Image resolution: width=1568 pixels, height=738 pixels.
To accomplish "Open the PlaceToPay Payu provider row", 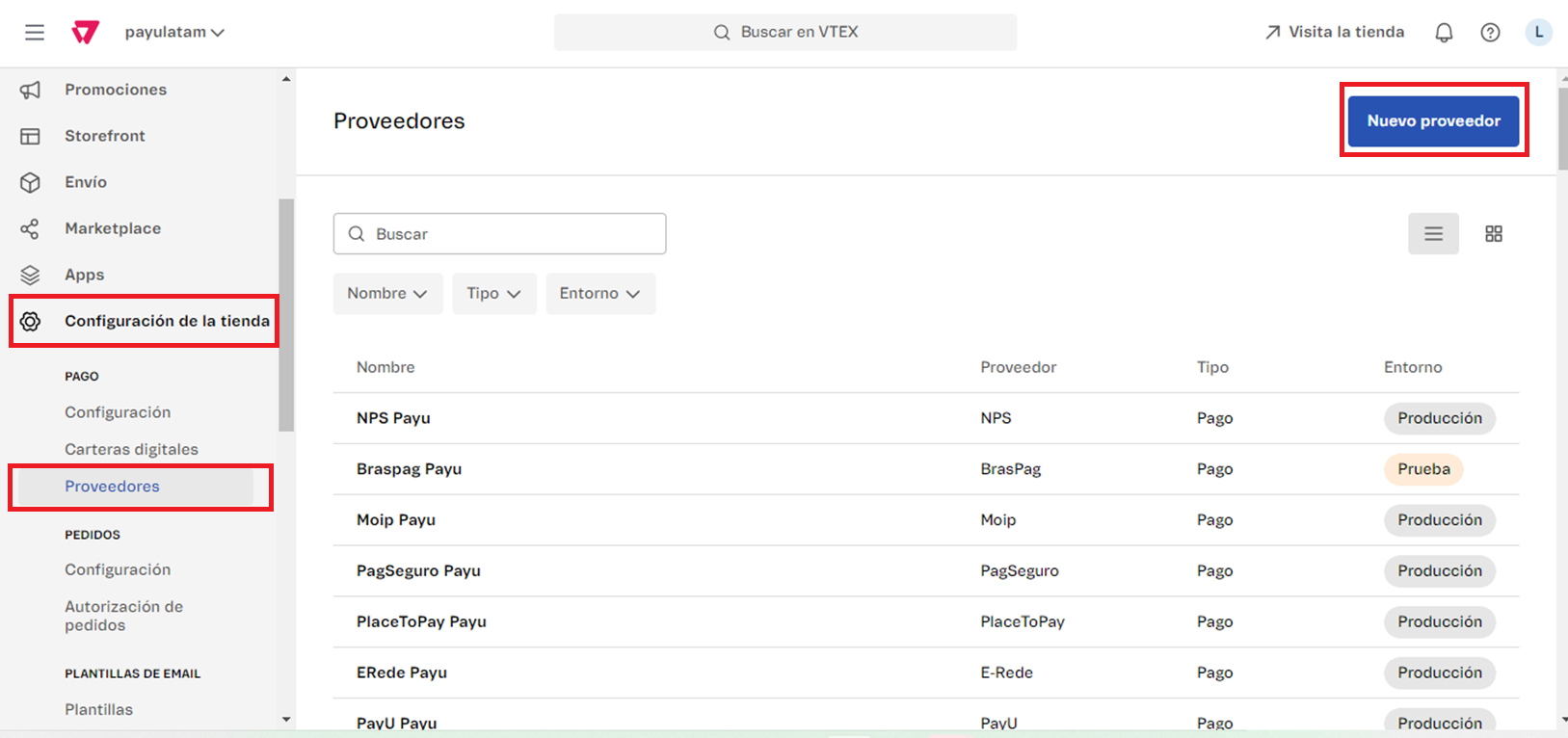I will [x=926, y=621].
